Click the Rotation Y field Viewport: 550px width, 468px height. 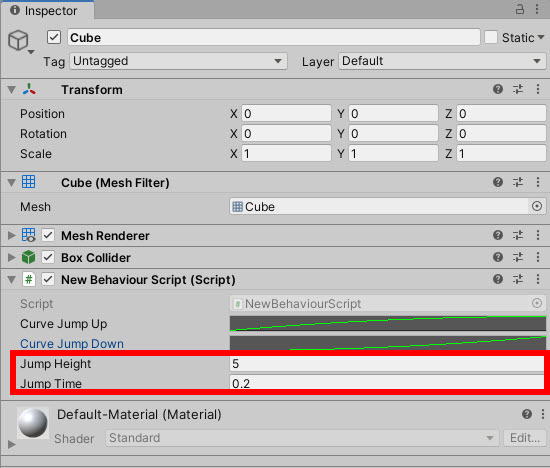(393, 134)
